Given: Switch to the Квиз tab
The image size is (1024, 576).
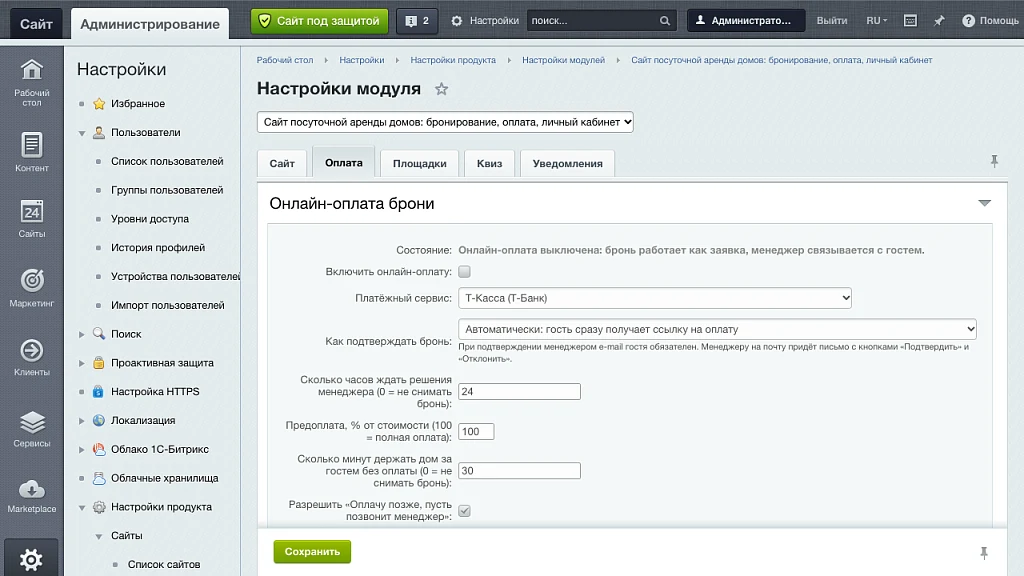Looking at the screenshot, I should [490, 163].
